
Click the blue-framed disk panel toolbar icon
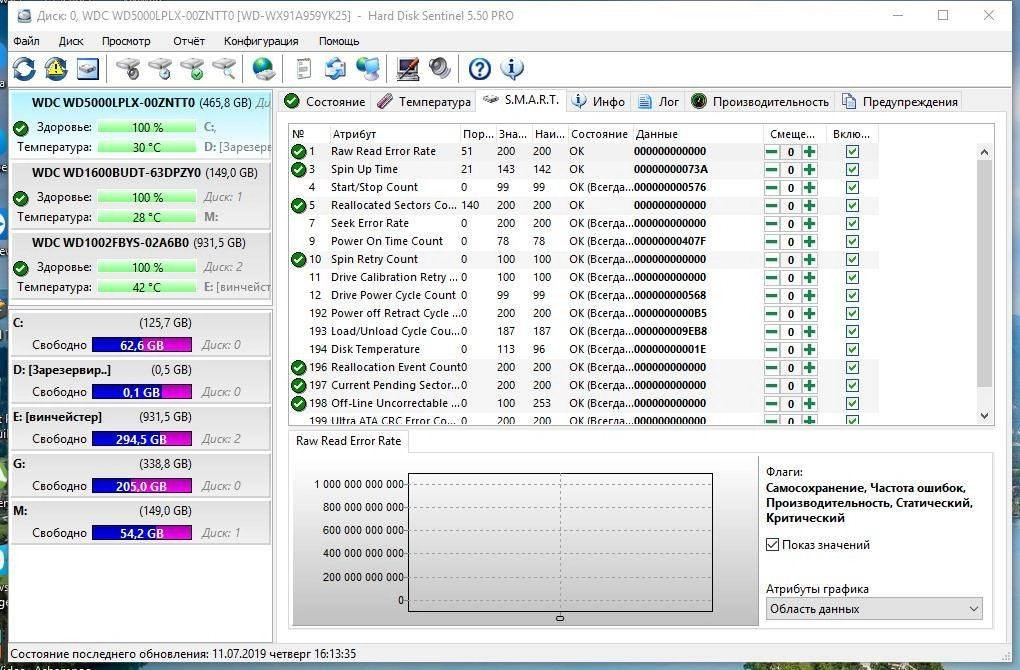tap(88, 68)
